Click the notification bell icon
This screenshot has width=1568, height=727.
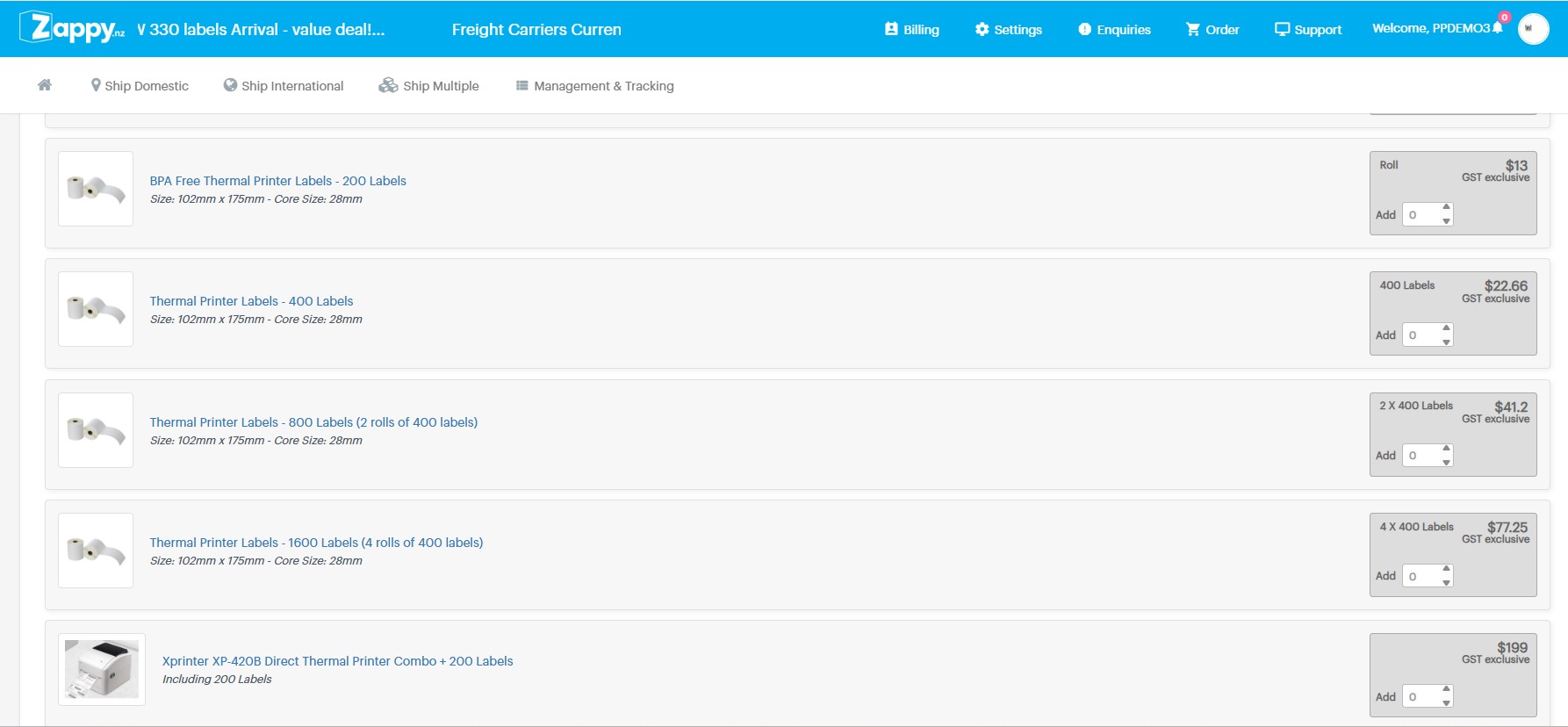tap(1498, 27)
